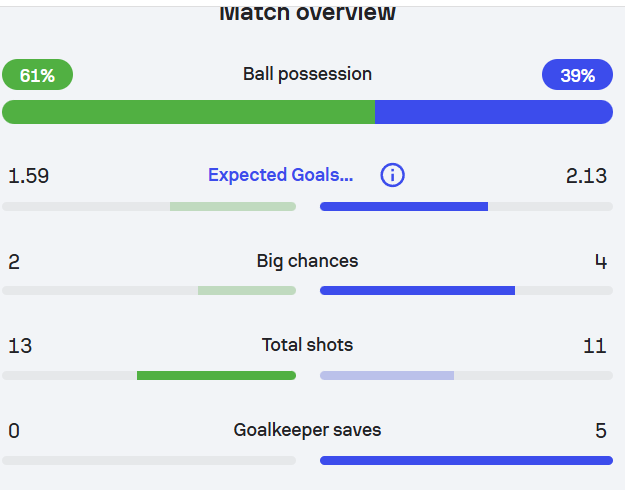This screenshot has height=490, width=625.
Task: Click the 39% possession badge
Action: click(x=577, y=75)
